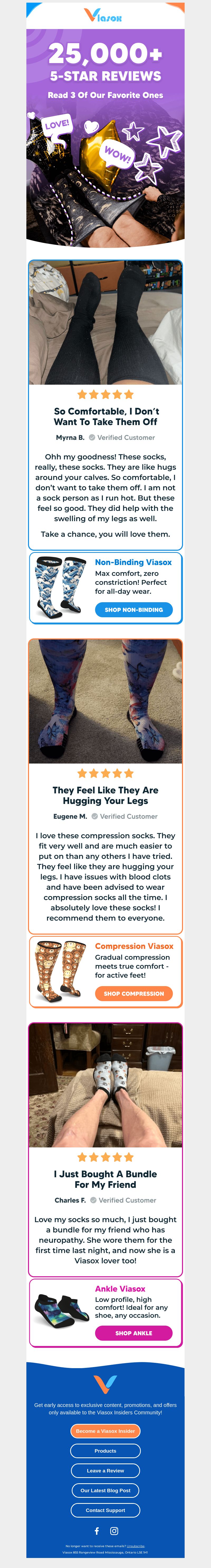Click Become a Viasox Insider button

tap(105, 1431)
